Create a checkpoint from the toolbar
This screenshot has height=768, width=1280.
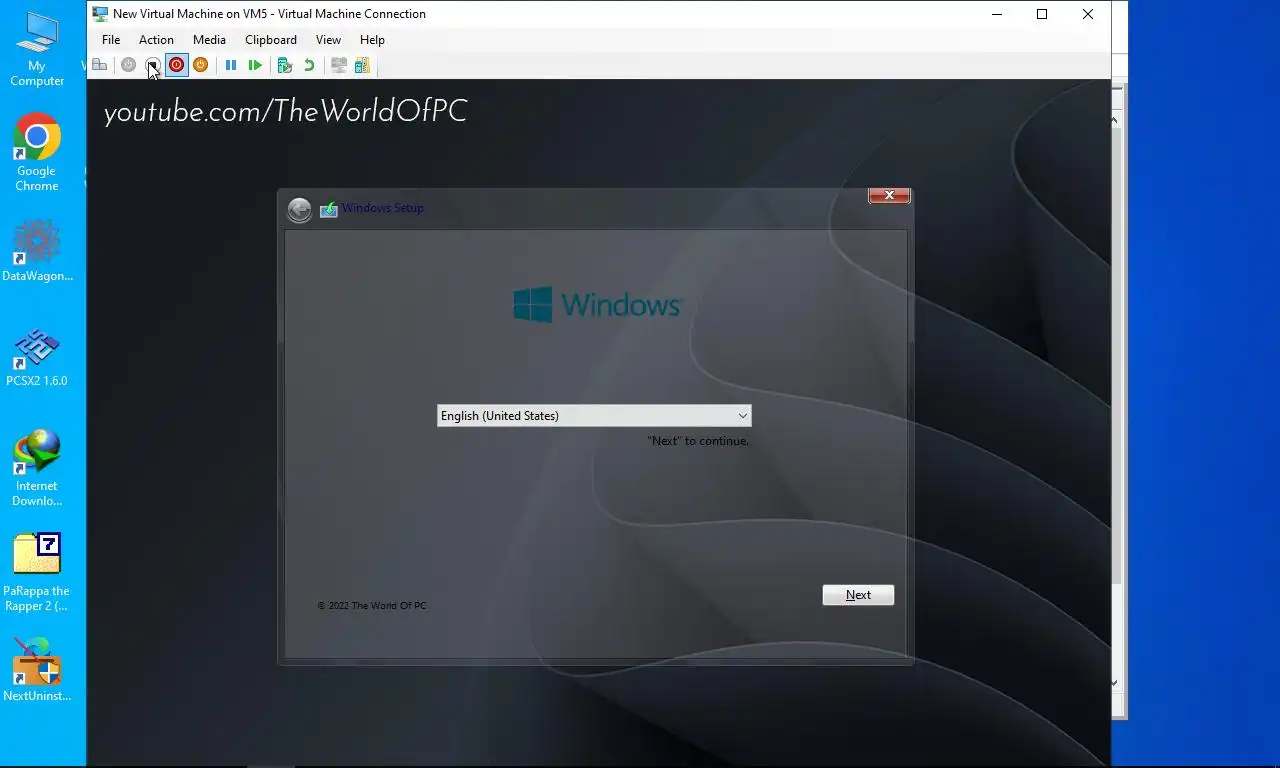tap(285, 65)
